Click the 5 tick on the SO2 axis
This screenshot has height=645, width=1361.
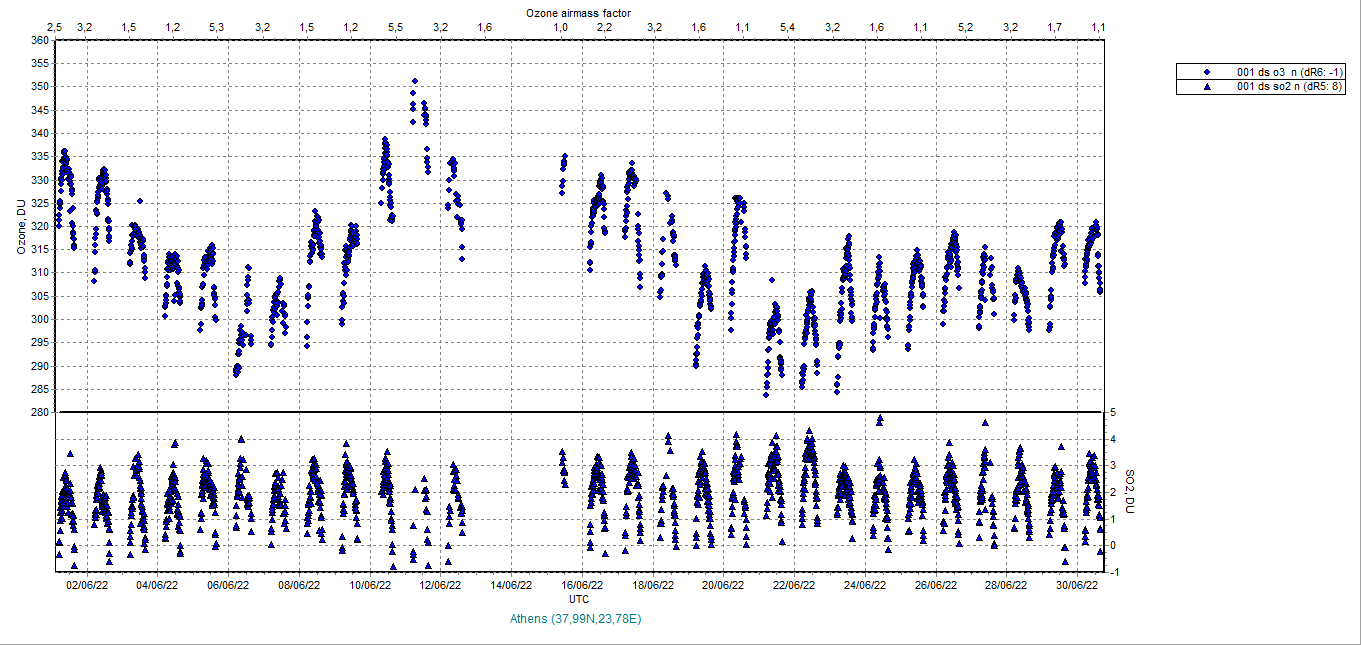(x=1113, y=412)
